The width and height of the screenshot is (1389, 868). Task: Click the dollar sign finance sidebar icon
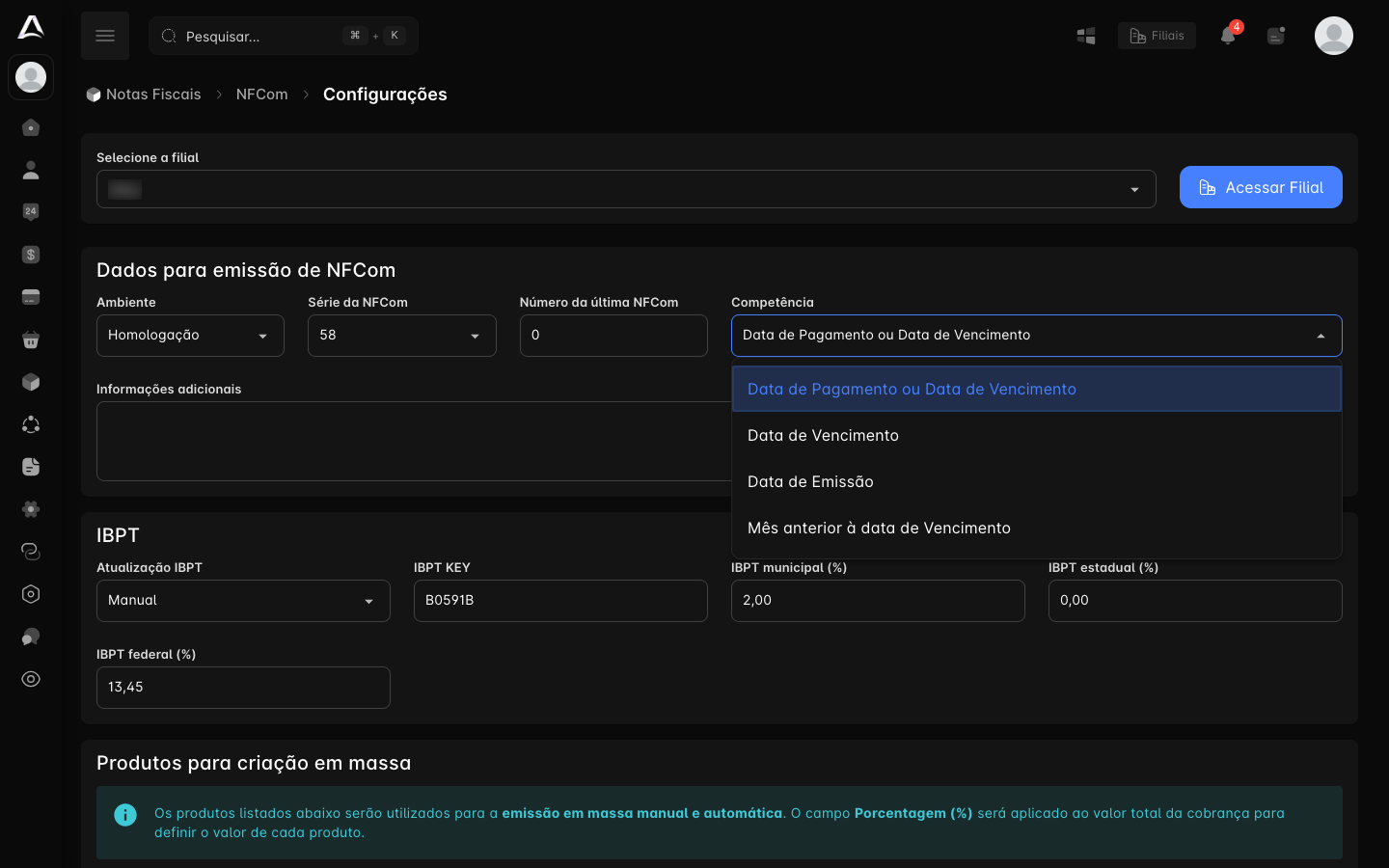tap(31, 255)
